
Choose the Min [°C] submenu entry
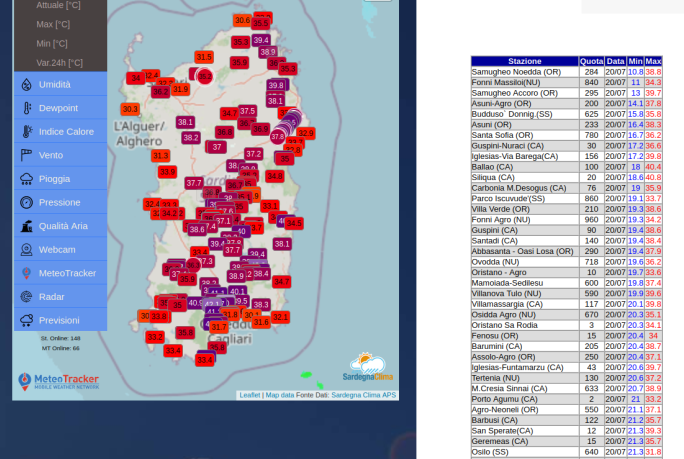click(x=52, y=44)
